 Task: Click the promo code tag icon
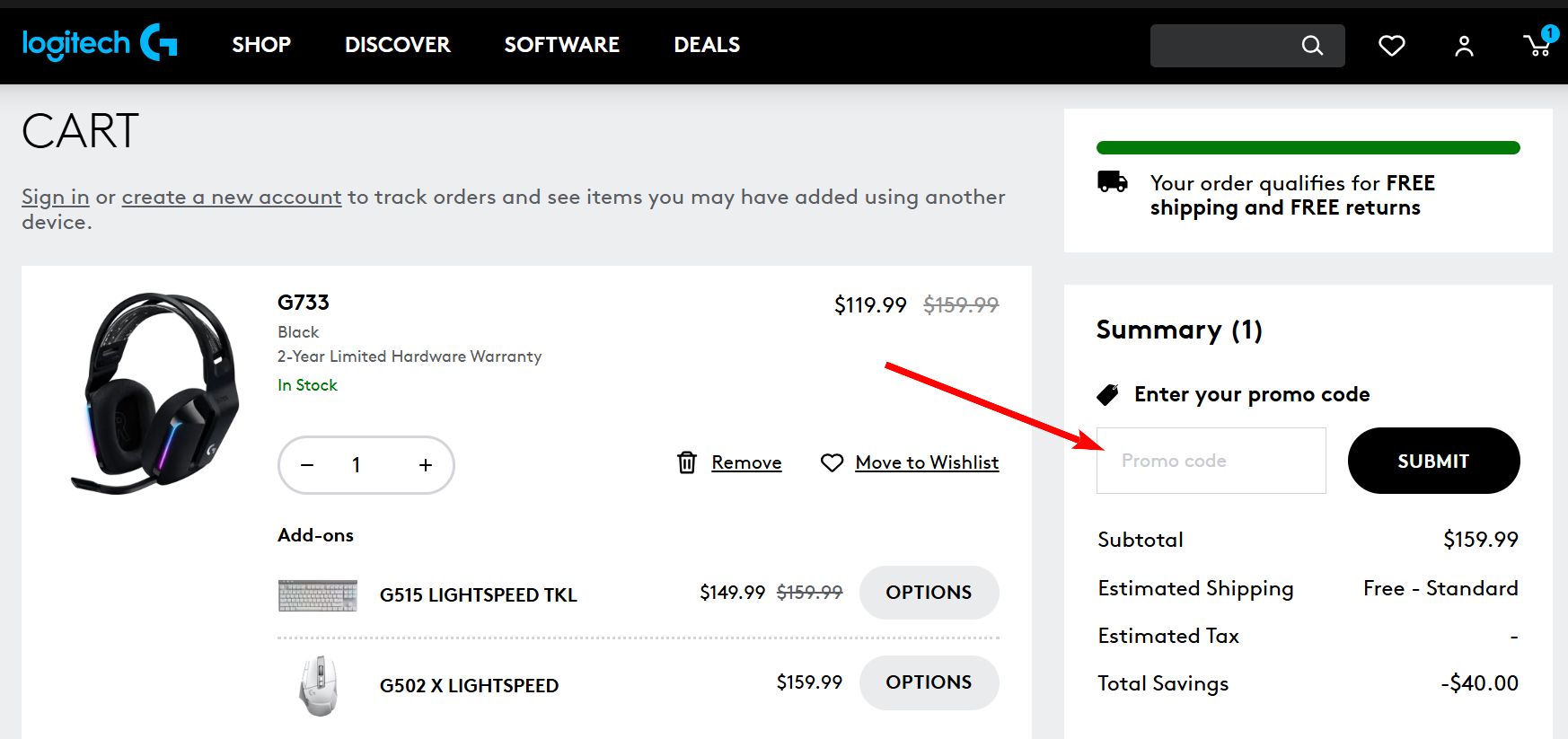pos(1108,394)
